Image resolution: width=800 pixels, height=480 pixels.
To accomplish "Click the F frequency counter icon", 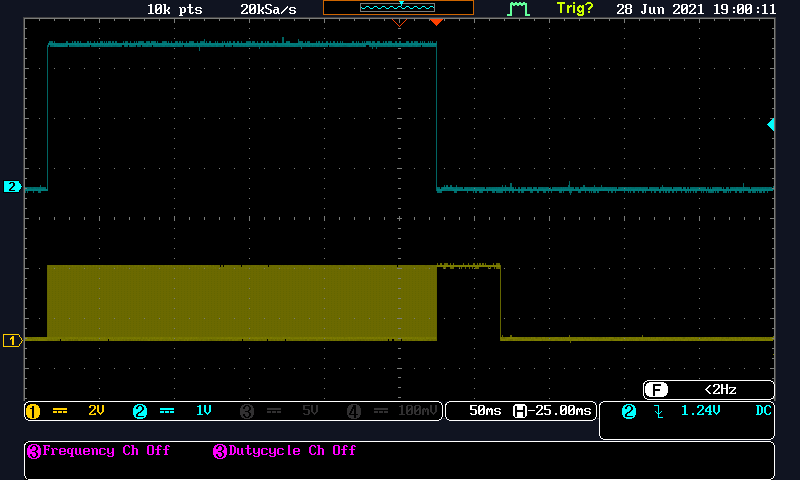I will (x=656, y=390).
